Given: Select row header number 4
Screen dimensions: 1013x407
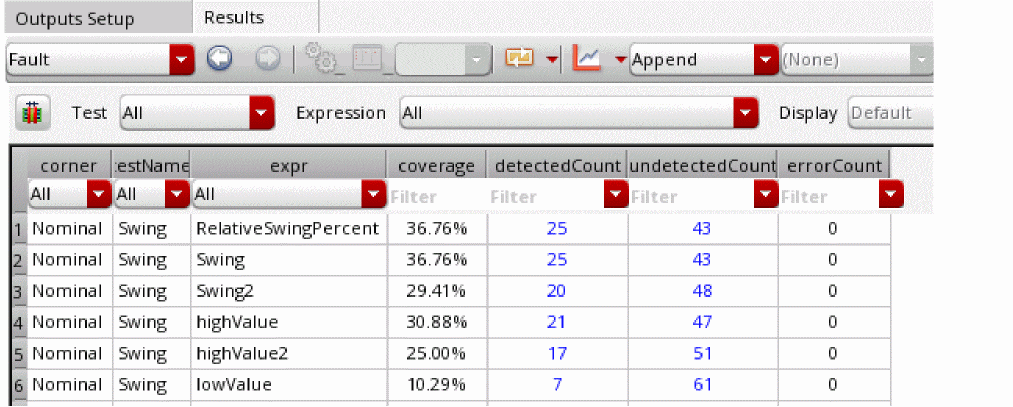Looking at the screenshot, I should (x=19, y=322).
